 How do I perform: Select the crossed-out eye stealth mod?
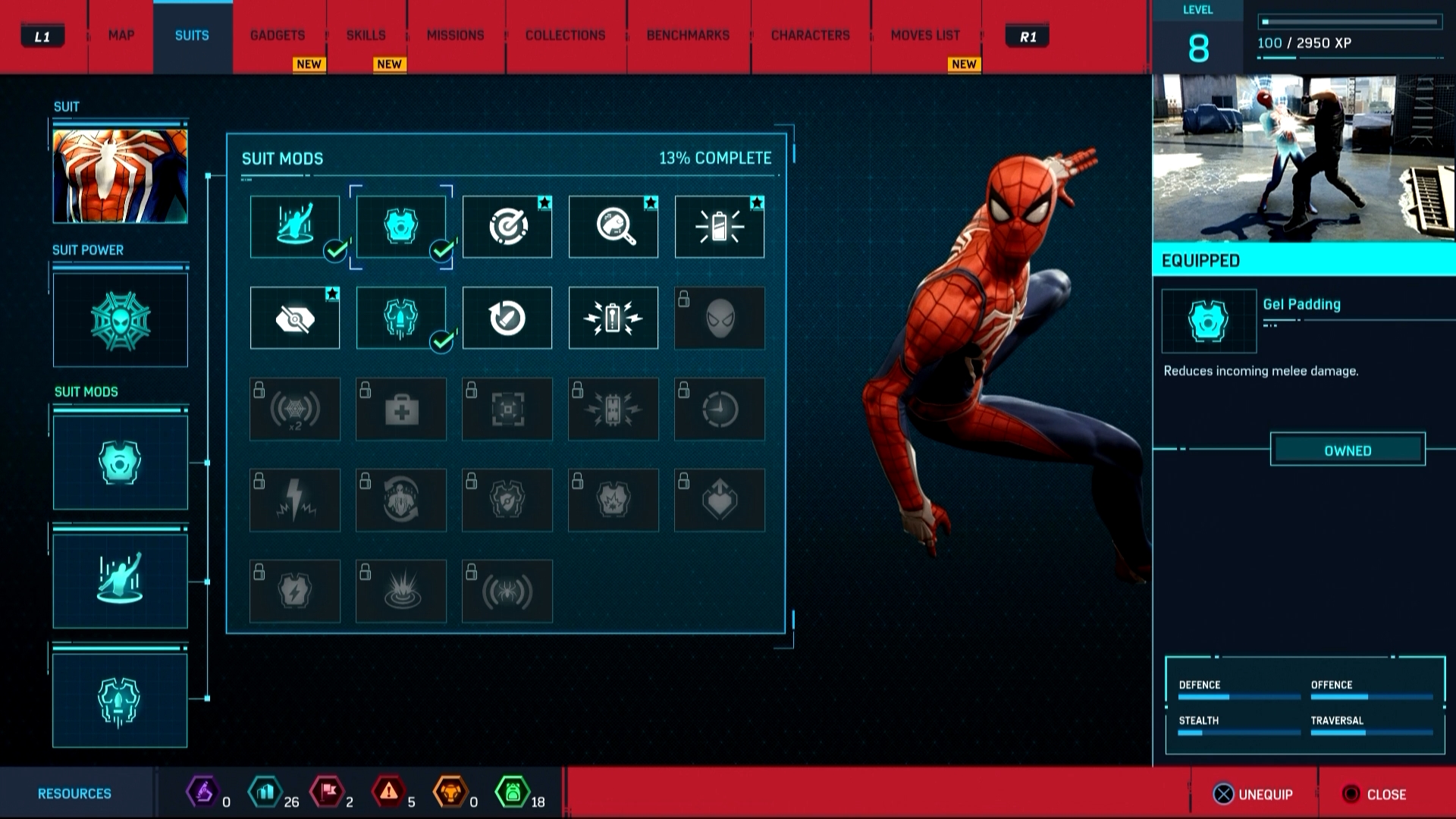pyautogui.click(x=295, y=318)
